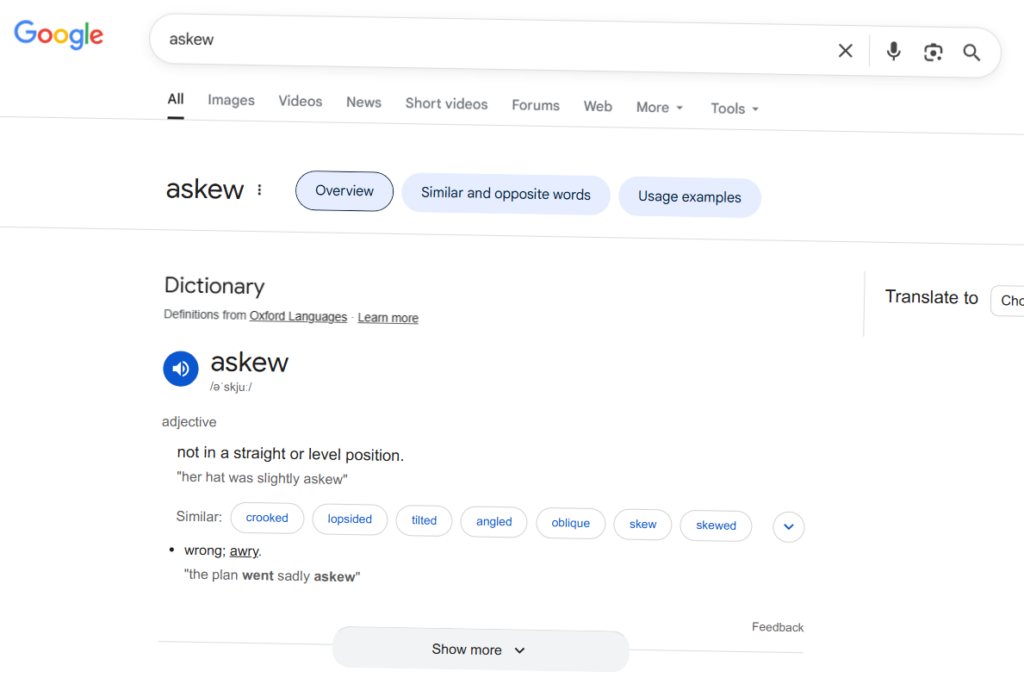Expand more similar words chevron
1024x690 pixels.
[x=788, y=526]
